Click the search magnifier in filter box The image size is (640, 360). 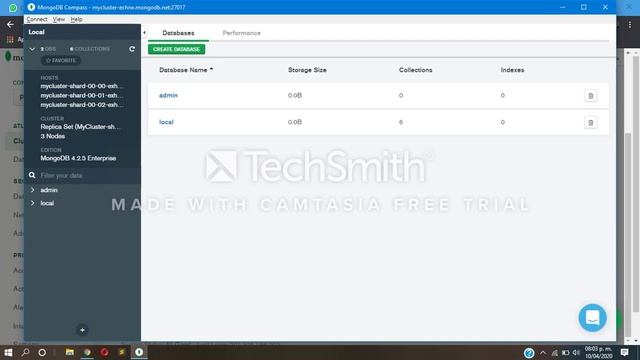tap(32, 176)
